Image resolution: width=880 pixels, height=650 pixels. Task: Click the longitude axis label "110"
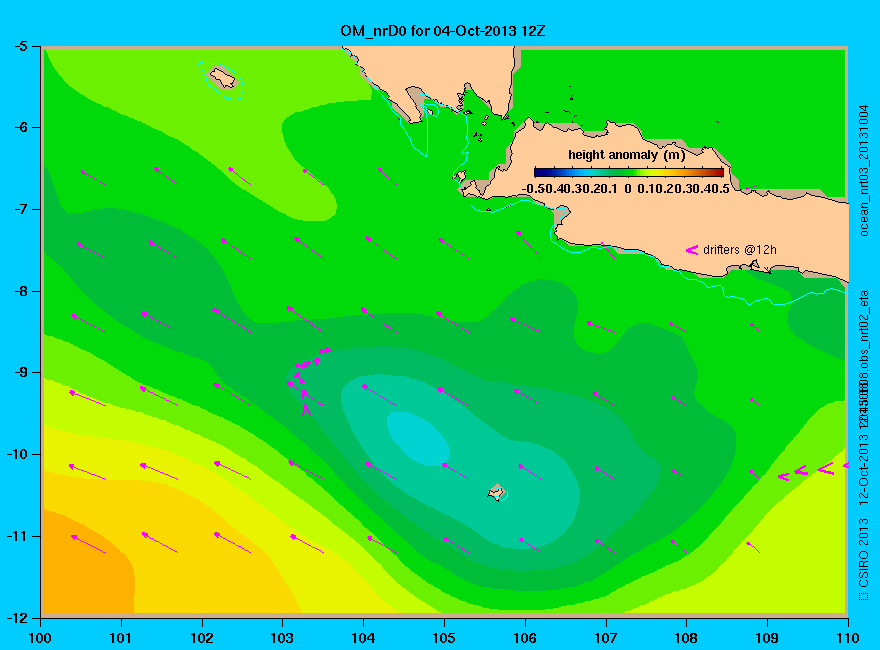coord(848,638)
